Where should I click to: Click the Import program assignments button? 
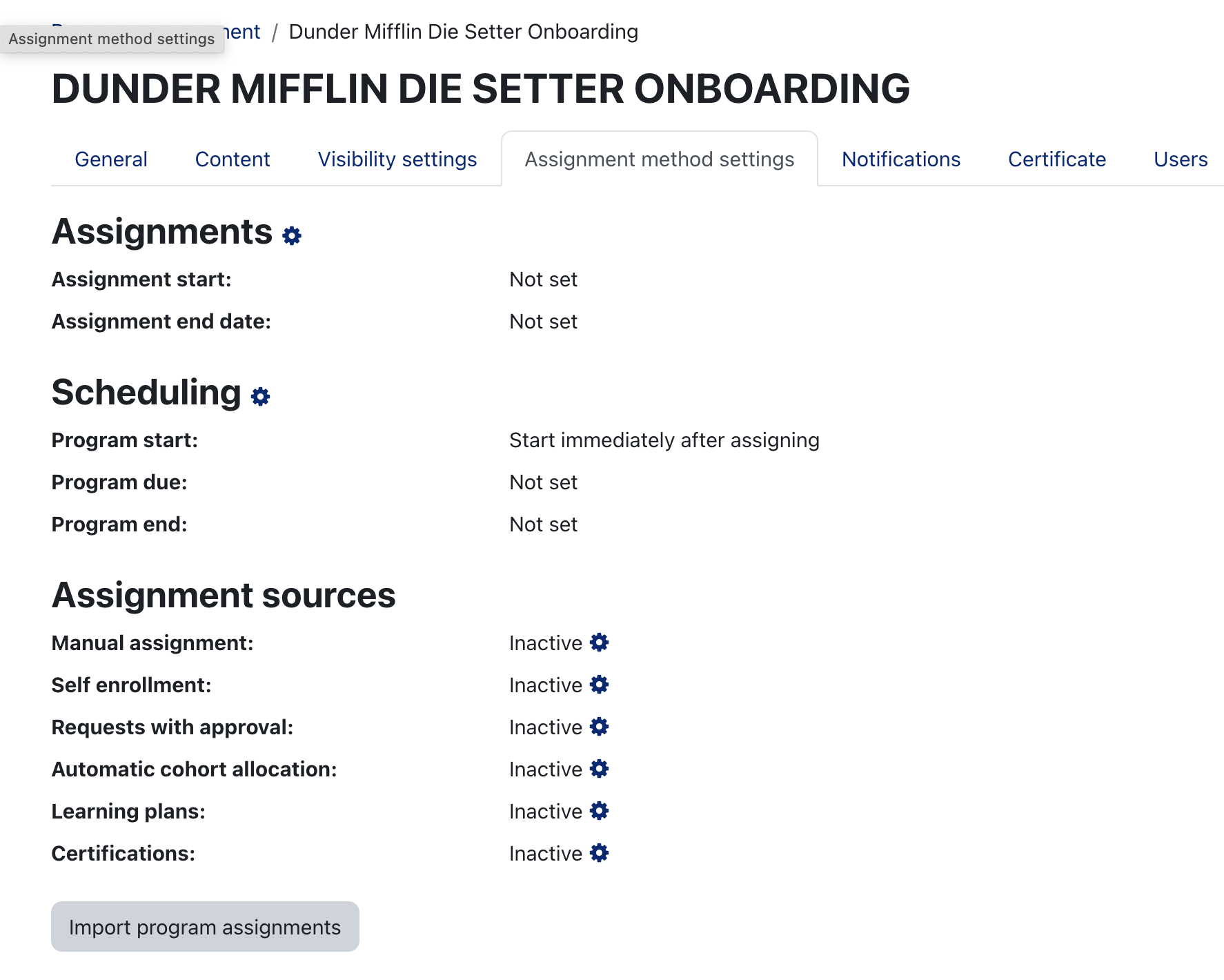click(205, 927)
